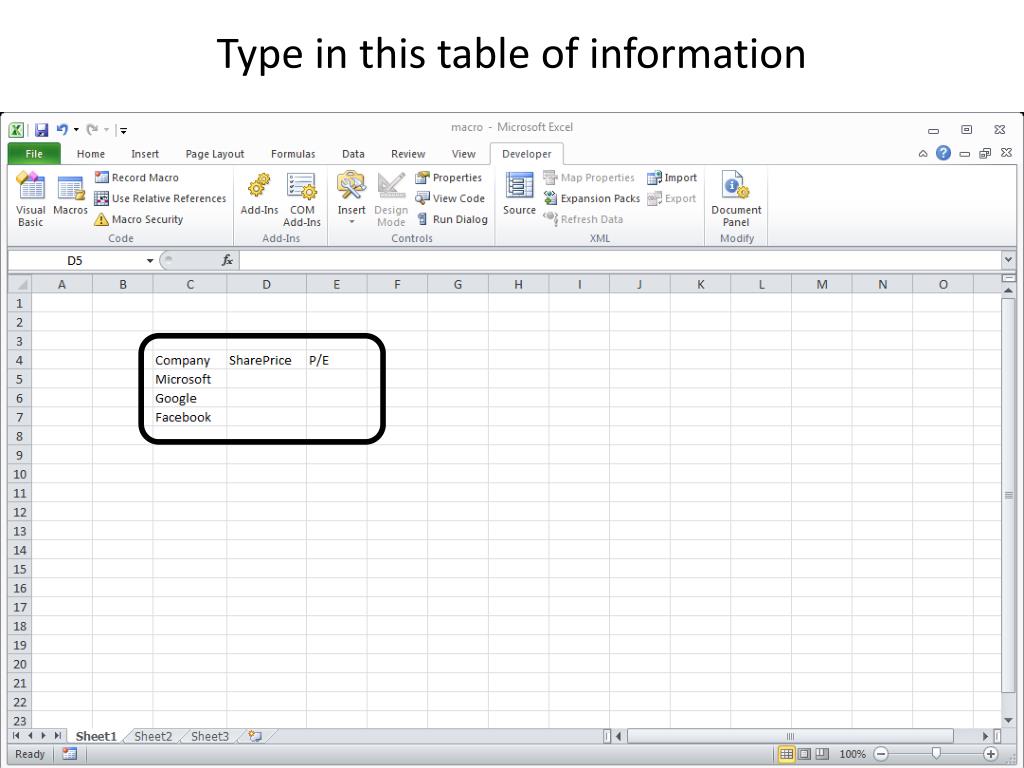
Task: Select the Company cell
Action: 190,360
